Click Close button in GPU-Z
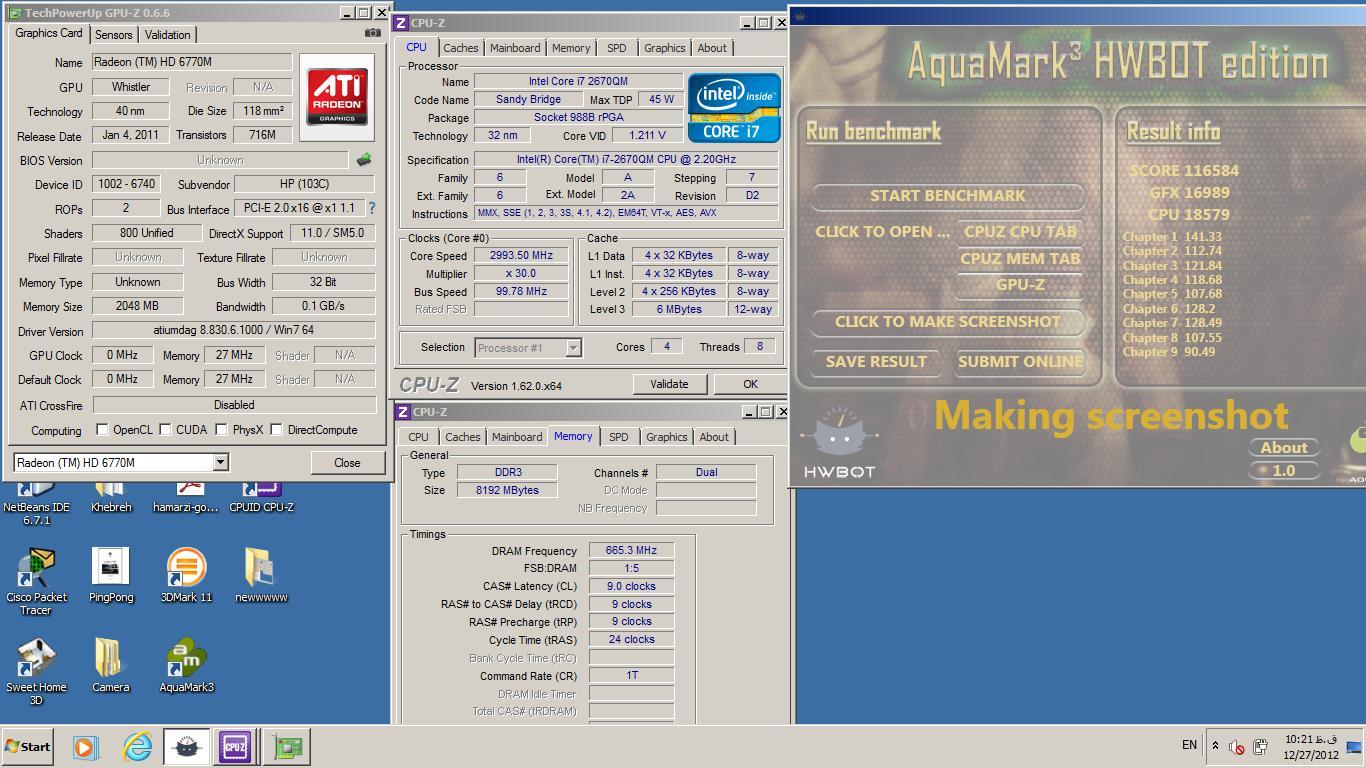 [347, 463]
